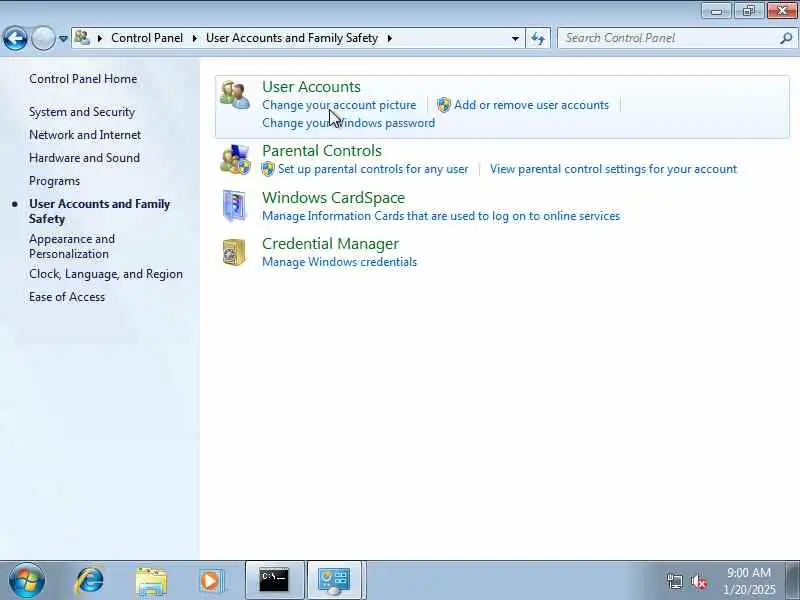Click the Forward navigation arrow button
The image size is (800, 600).
[43, 38]
